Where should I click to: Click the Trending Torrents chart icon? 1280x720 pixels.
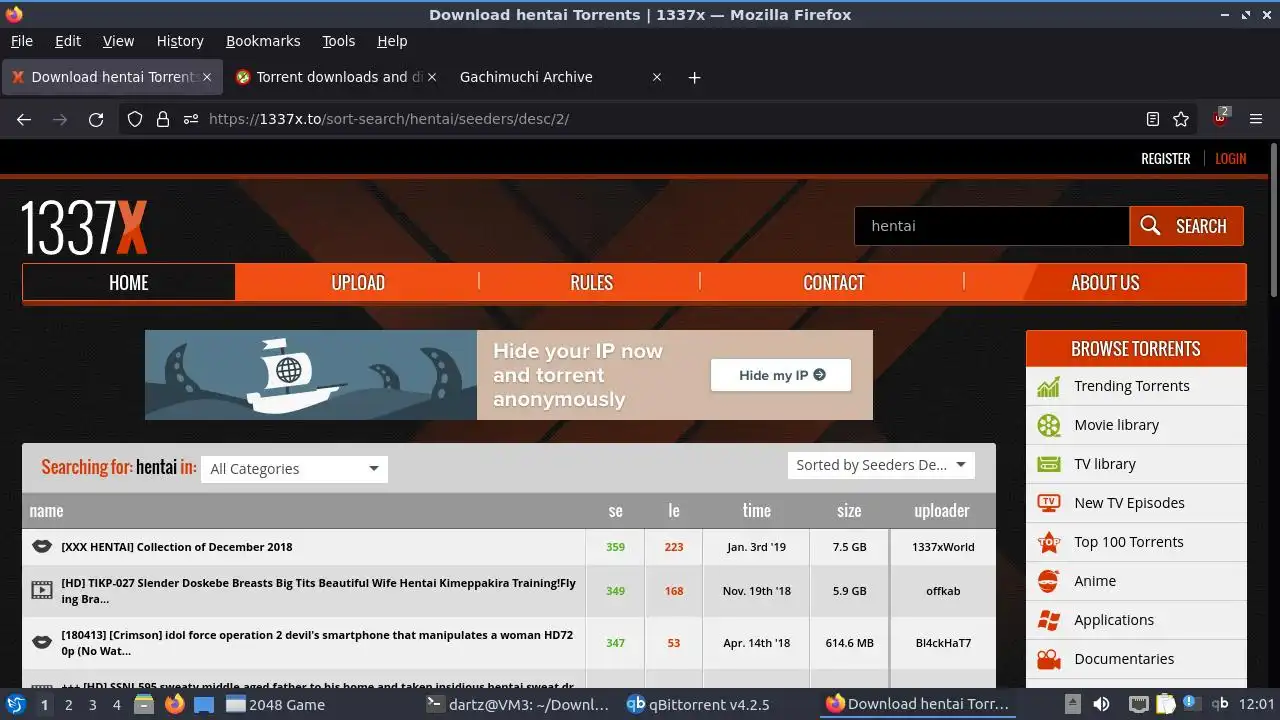[x=1048, y=386]
